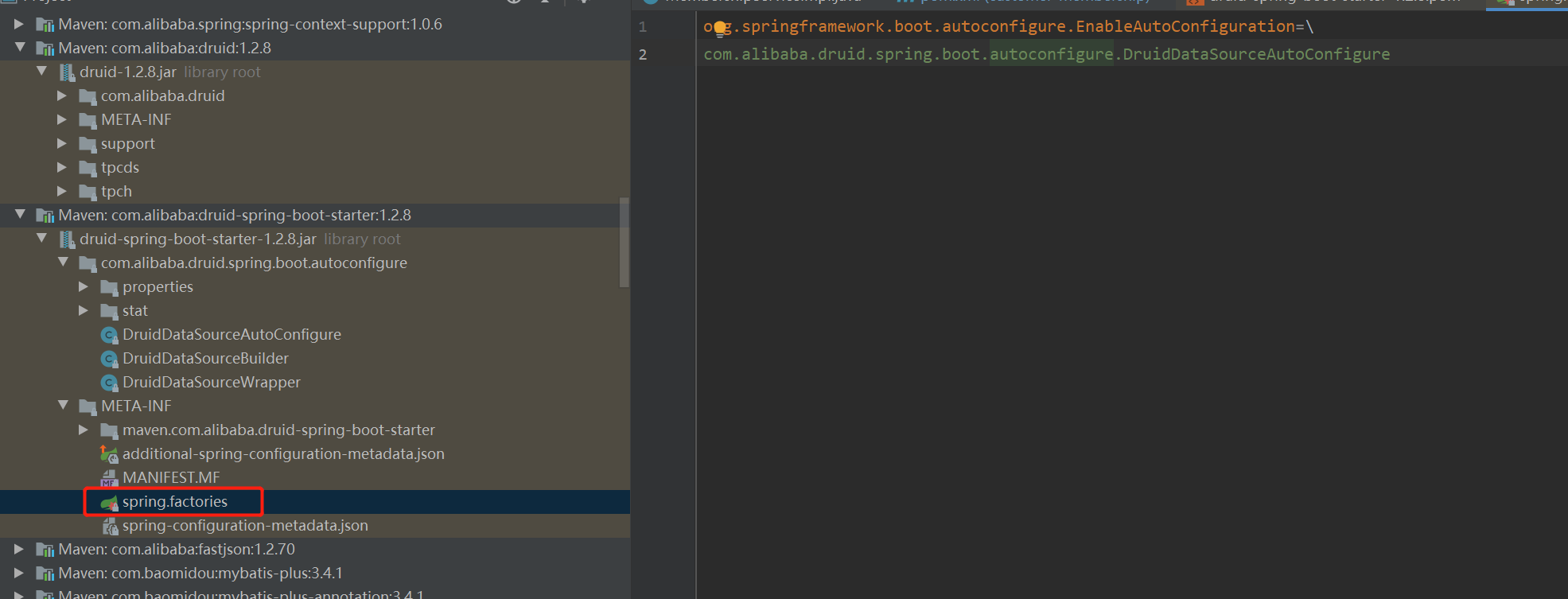Expand the maven.com.alibaba.druid-spring-boot-starter folder
1568x599 pixels.
[x=83, y=430]
